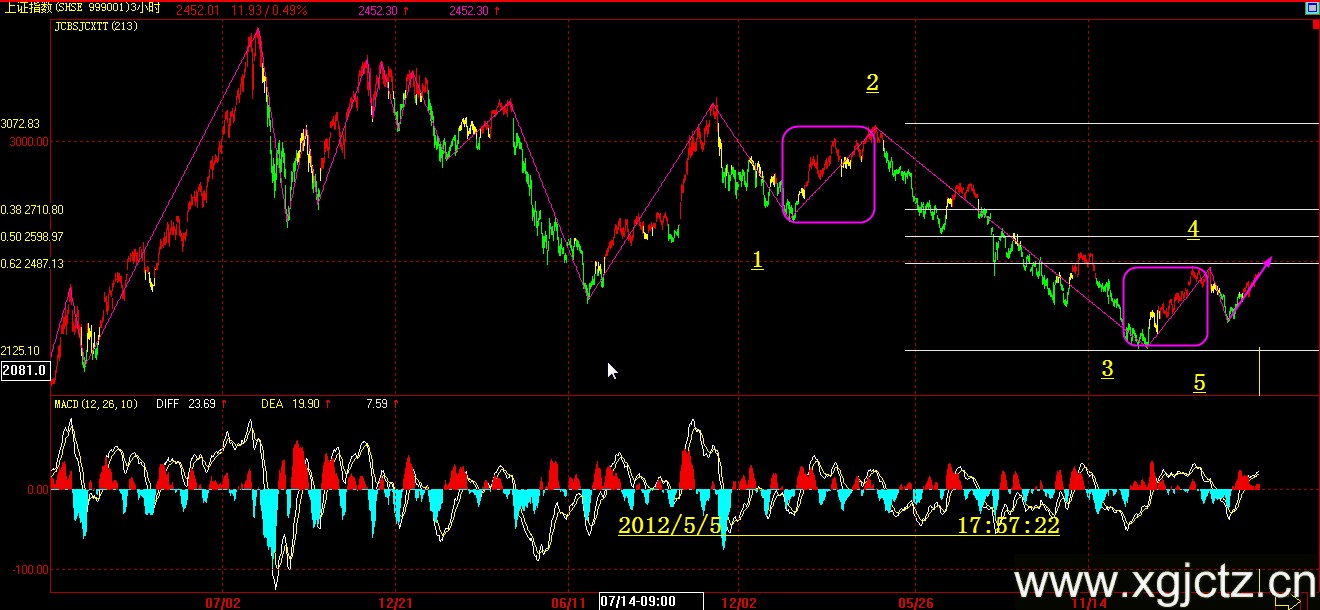The height and width of the screenshot is (610, 1320).
Task: Click the wave label 4 marker
Action: 1193,229
